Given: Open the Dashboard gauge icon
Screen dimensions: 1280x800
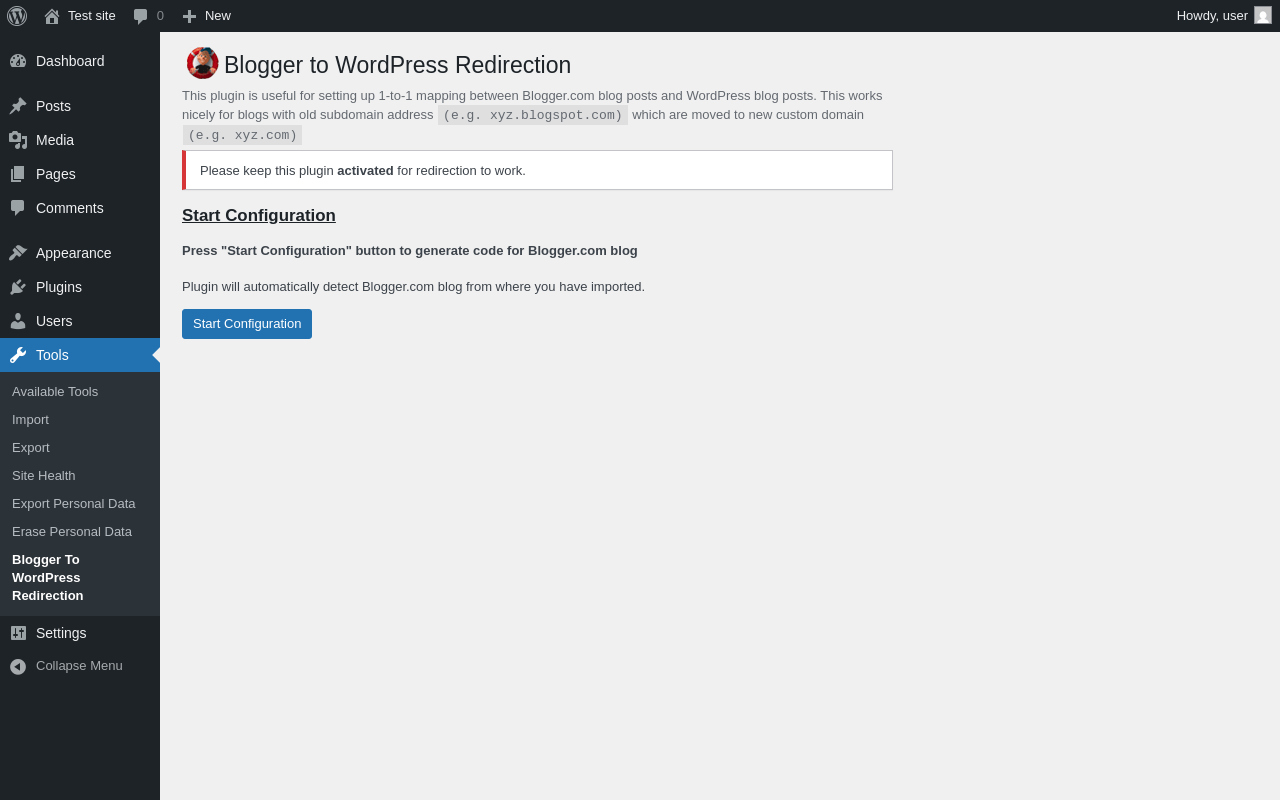Looking at the screenshot, I should [x=18, y=61].
